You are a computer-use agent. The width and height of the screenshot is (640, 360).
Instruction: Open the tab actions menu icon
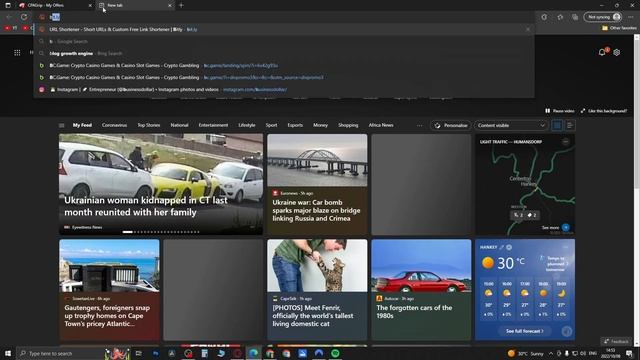pyautogui.click(x=8, y=5)
